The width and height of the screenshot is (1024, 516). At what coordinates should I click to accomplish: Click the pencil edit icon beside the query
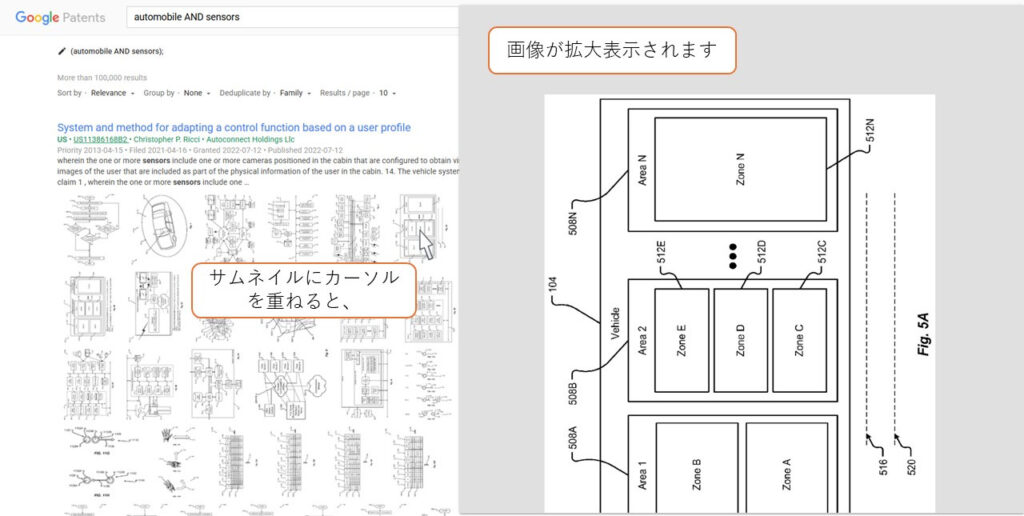tap(62, 51)
